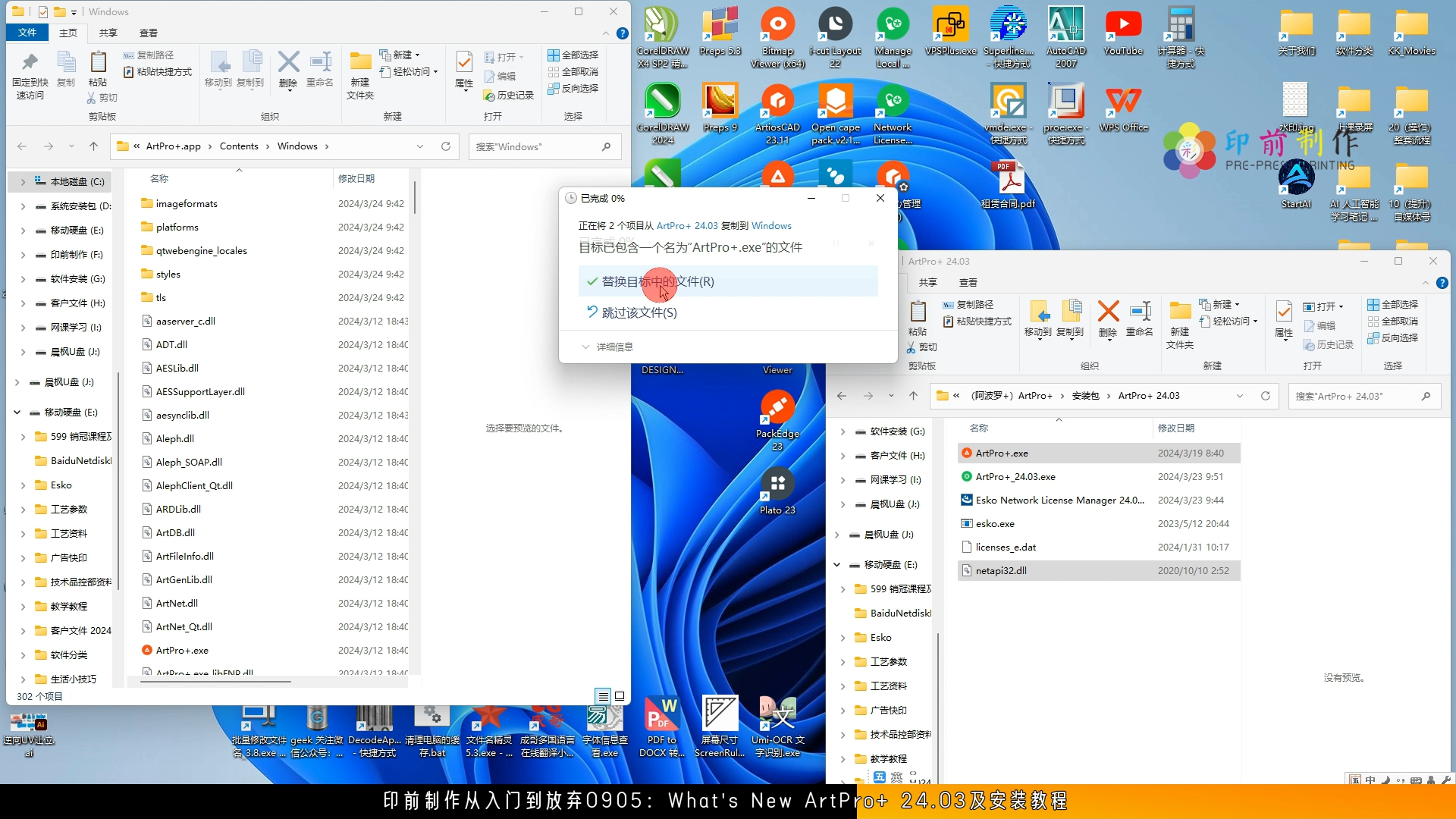
Task: Click help icon in Windows explorer ribbon
Action: [x=623, y=33]
